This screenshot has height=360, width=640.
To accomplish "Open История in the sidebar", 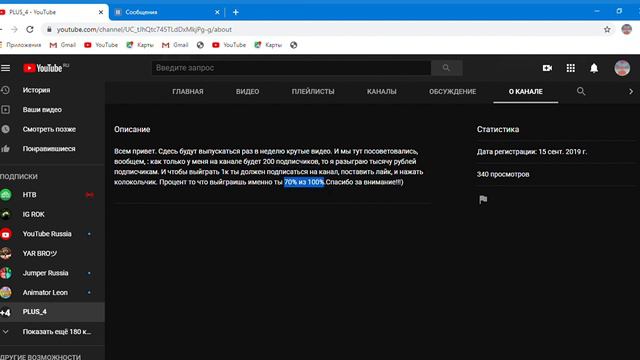I will click(52, 90).
